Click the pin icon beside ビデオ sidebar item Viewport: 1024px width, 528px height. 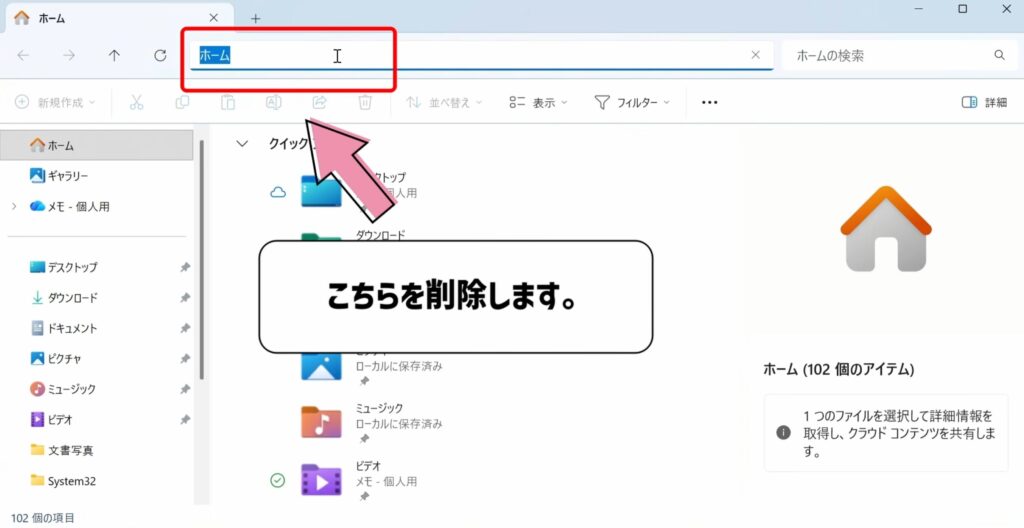pos(185,420)
